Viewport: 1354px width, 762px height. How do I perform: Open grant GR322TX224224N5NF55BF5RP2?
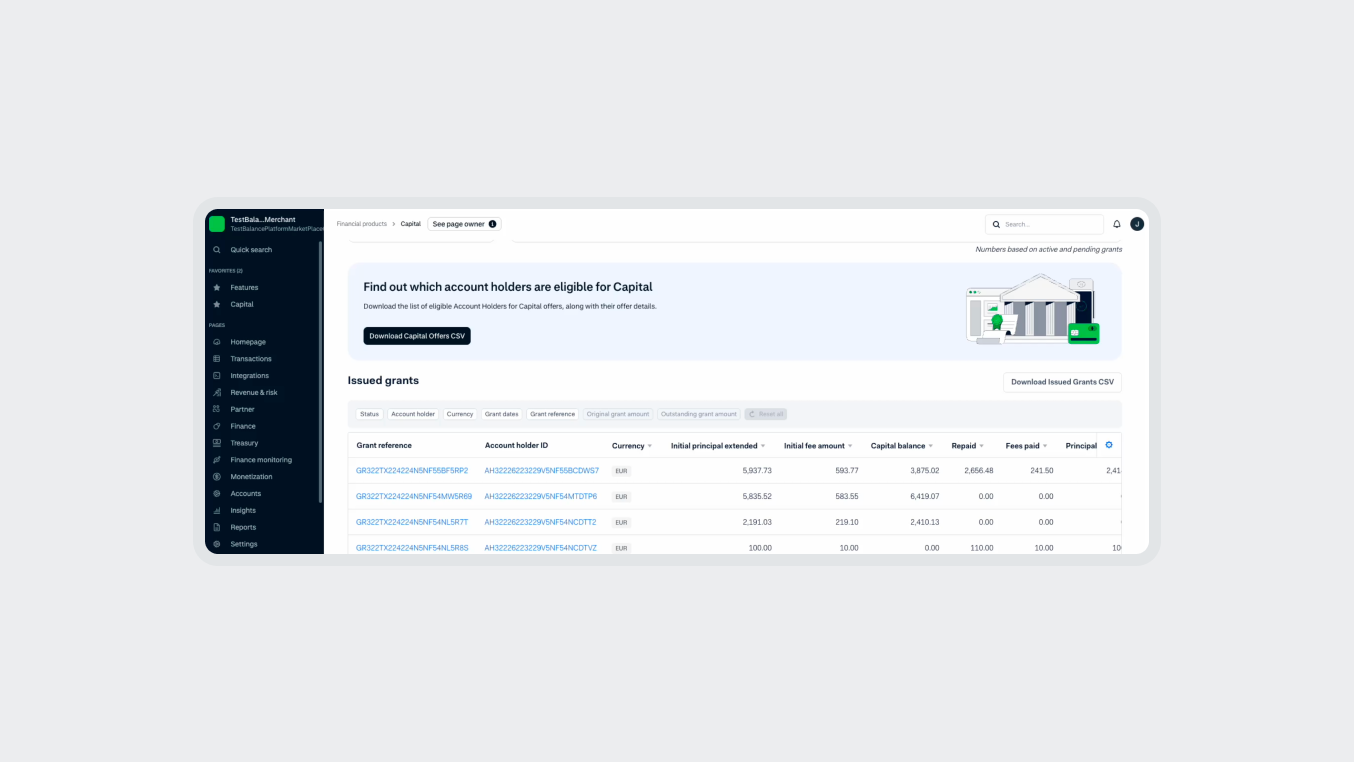tap(411, 470)
